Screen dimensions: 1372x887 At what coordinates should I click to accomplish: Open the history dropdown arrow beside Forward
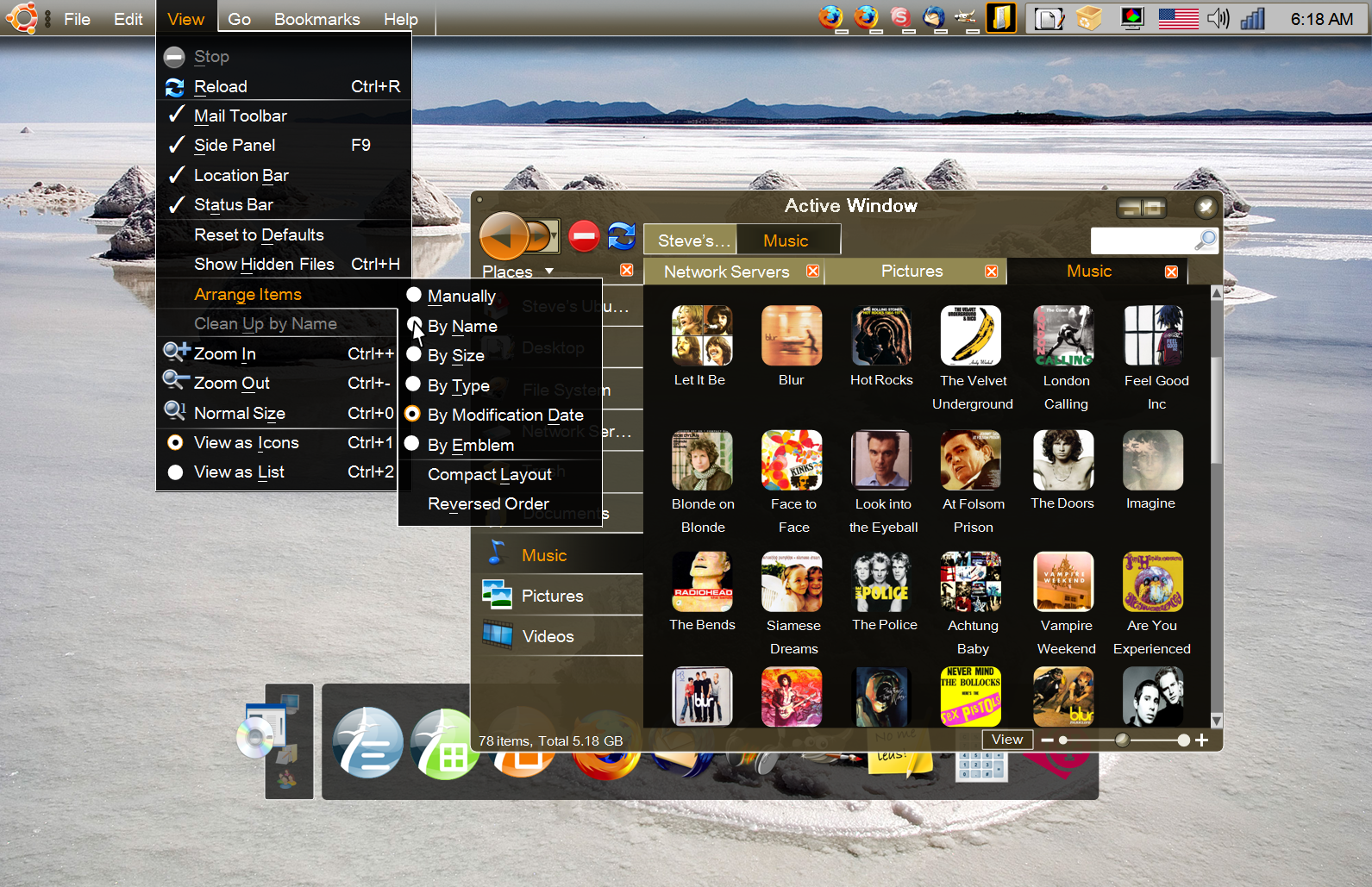[x=554, y=235]
